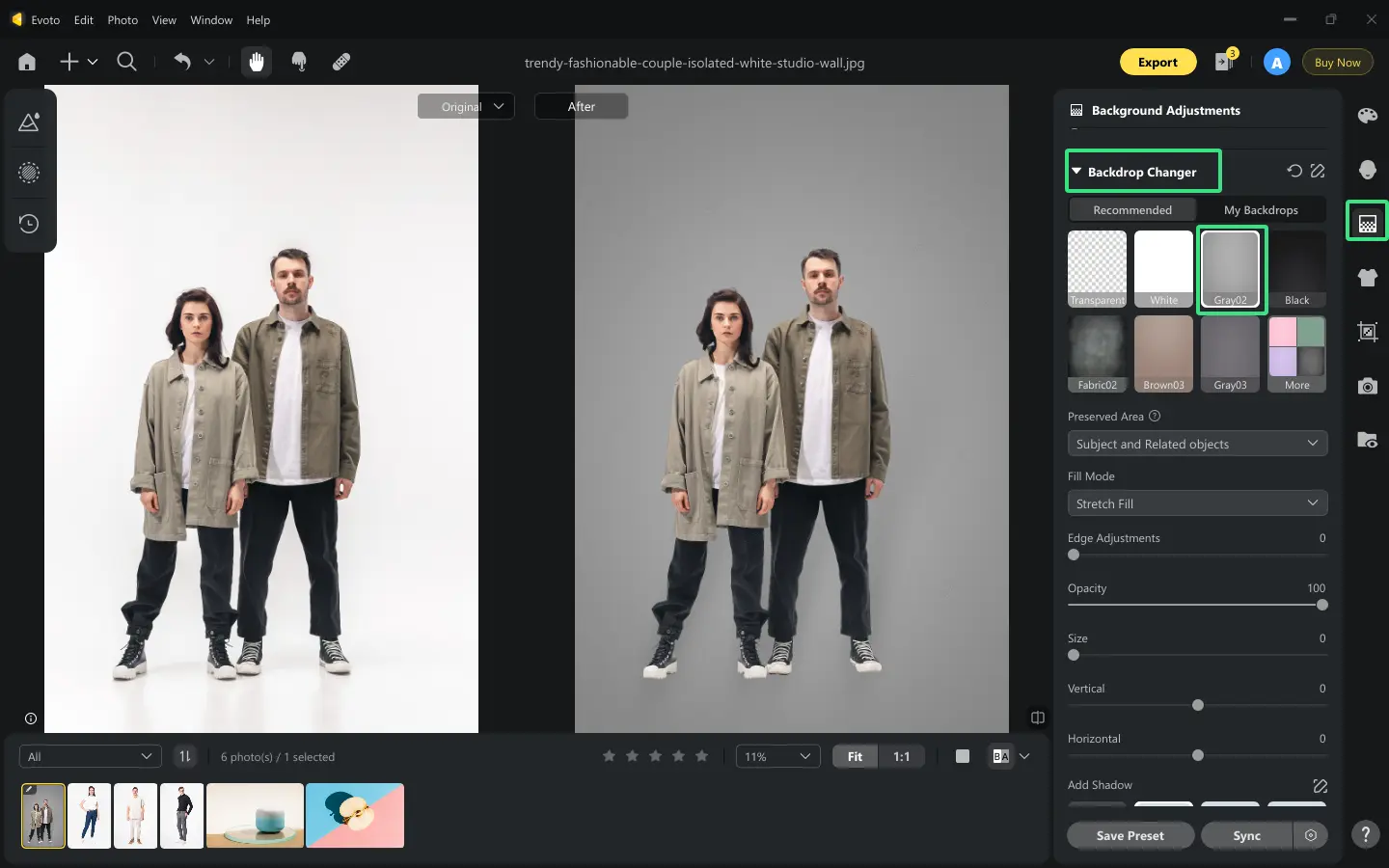This screenshot has height=868, width=1389.
Task: Open the color adjustments palette icon
Action: click(x=1367, y=116)
